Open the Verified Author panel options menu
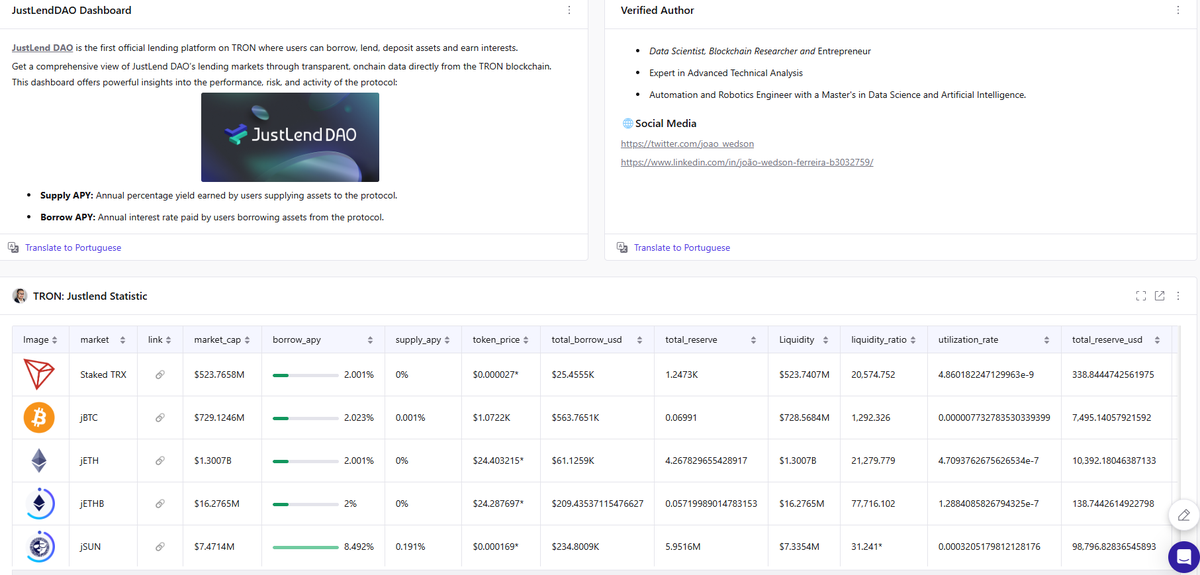1200x575 pixels. coord(1178,11)
